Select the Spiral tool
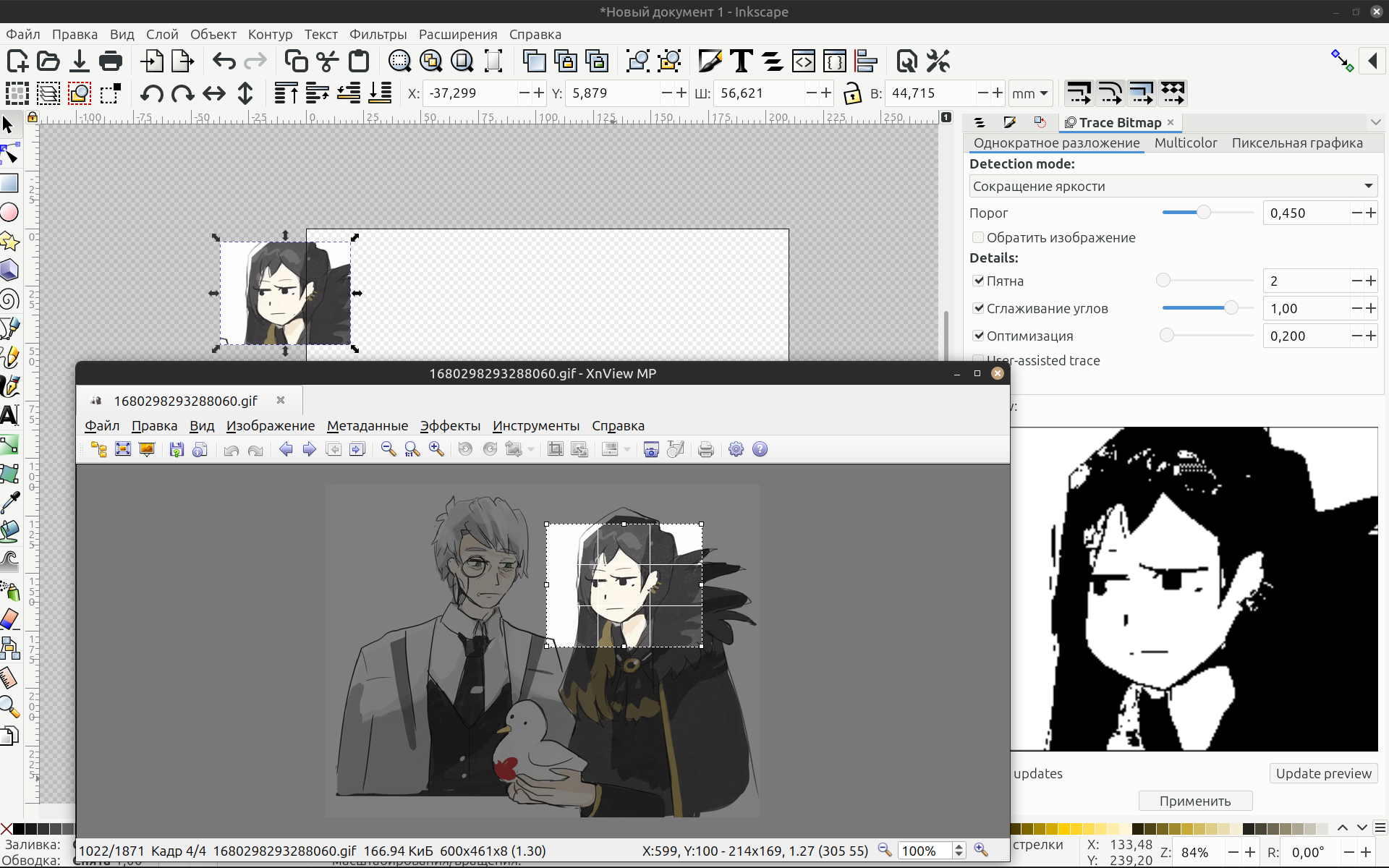The image size is (1389, 868). click(x=9, y=299)
